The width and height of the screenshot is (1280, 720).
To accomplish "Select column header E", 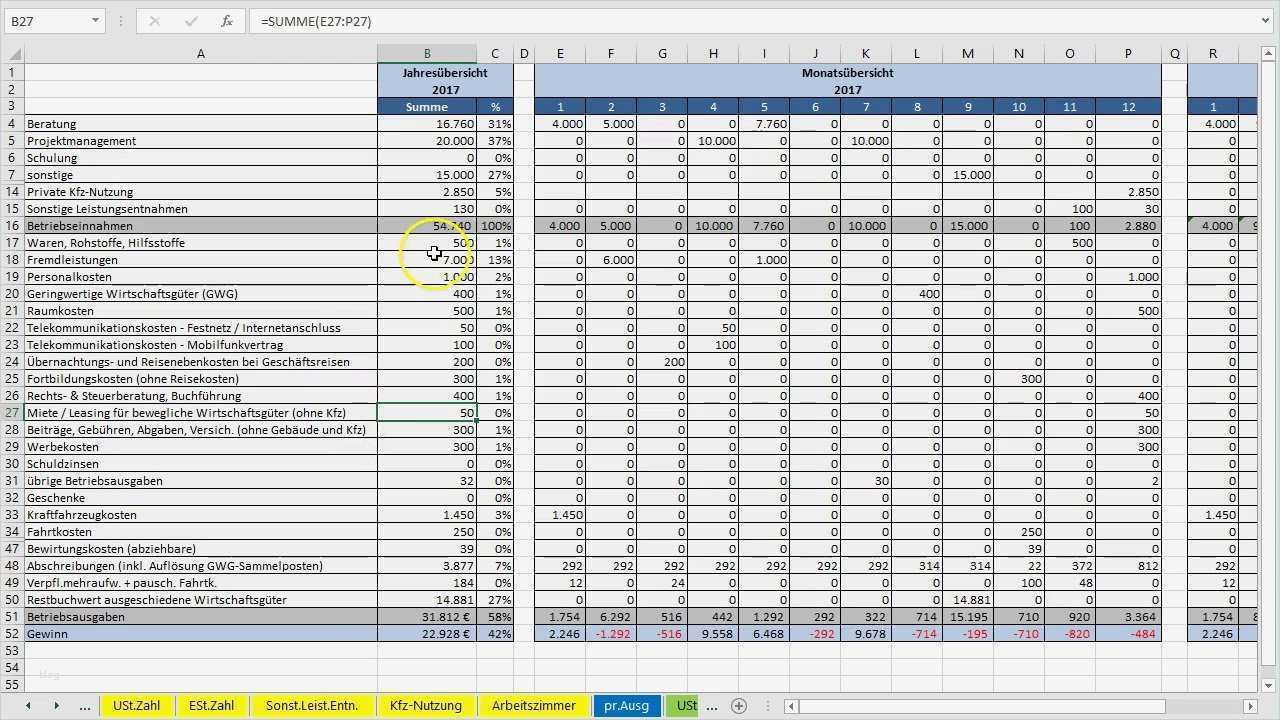I will click(560, 54).
